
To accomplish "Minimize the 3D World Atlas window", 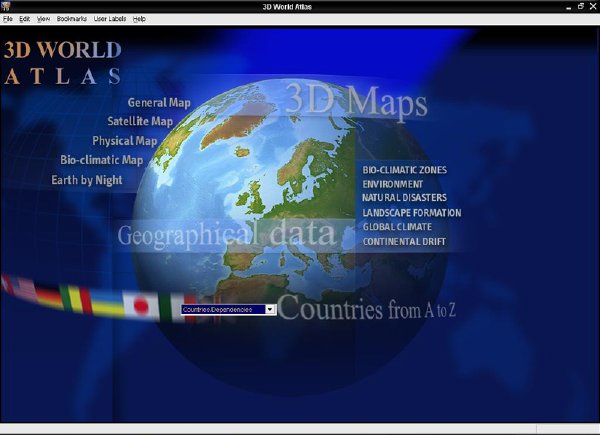I will (569, 7).
